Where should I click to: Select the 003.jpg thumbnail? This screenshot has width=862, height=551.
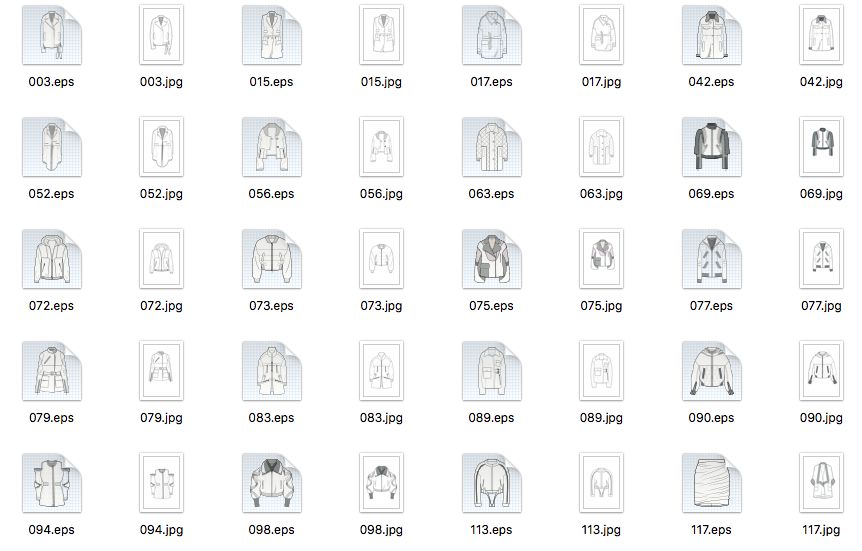click(162, 35)
